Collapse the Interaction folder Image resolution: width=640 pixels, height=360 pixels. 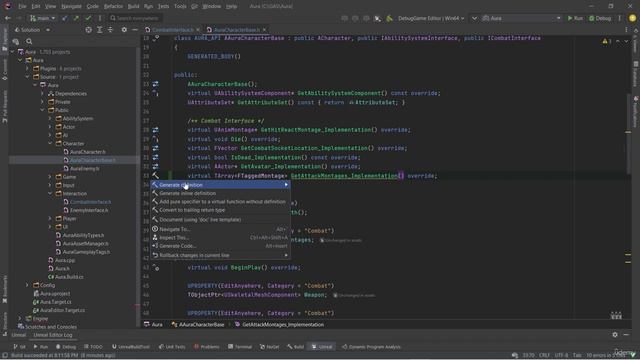click(x=50, y=193)
